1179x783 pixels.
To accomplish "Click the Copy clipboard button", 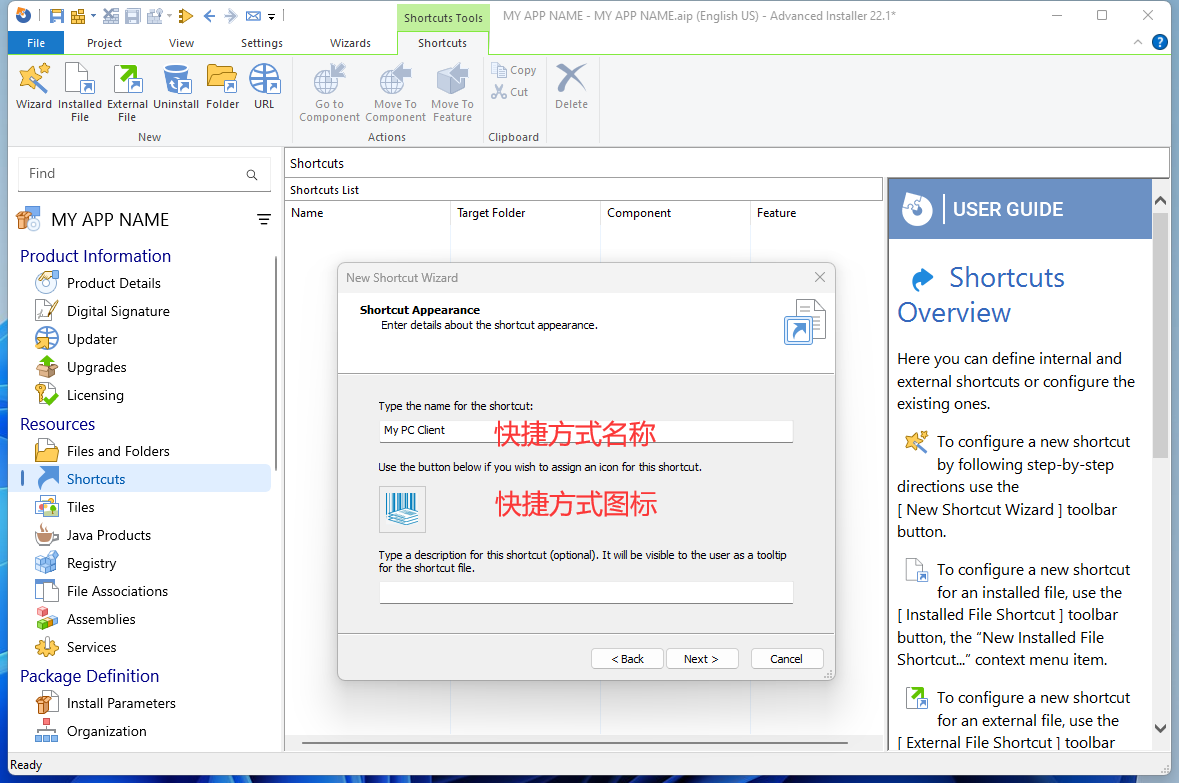I will [x=514, y=70].
